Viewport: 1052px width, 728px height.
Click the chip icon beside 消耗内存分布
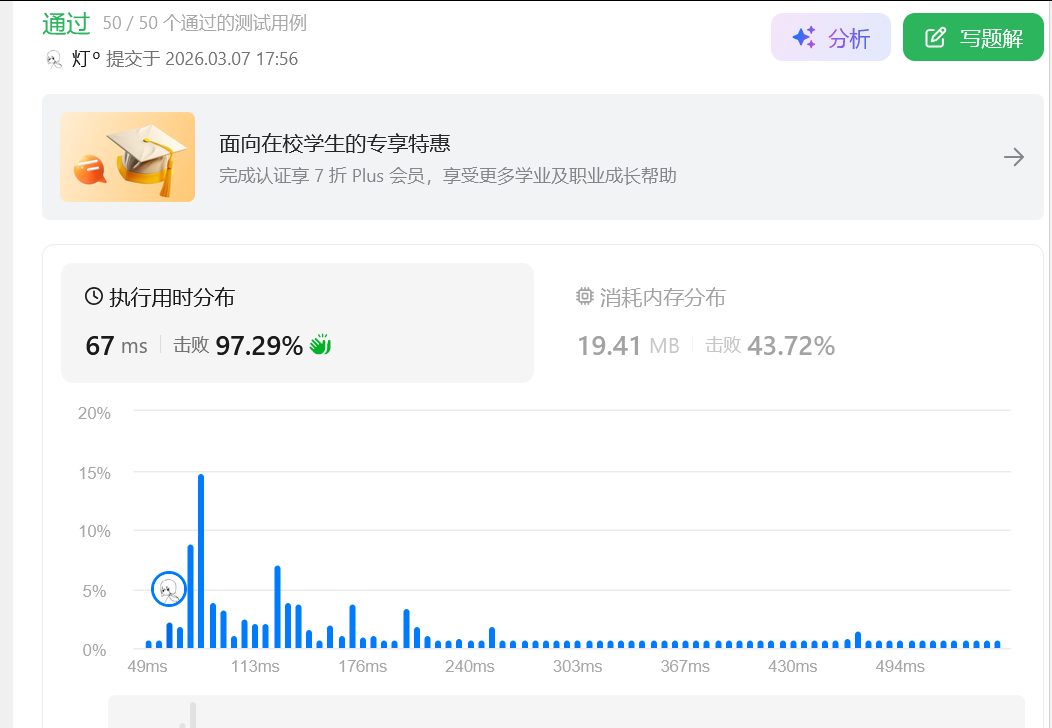(585, 296)
